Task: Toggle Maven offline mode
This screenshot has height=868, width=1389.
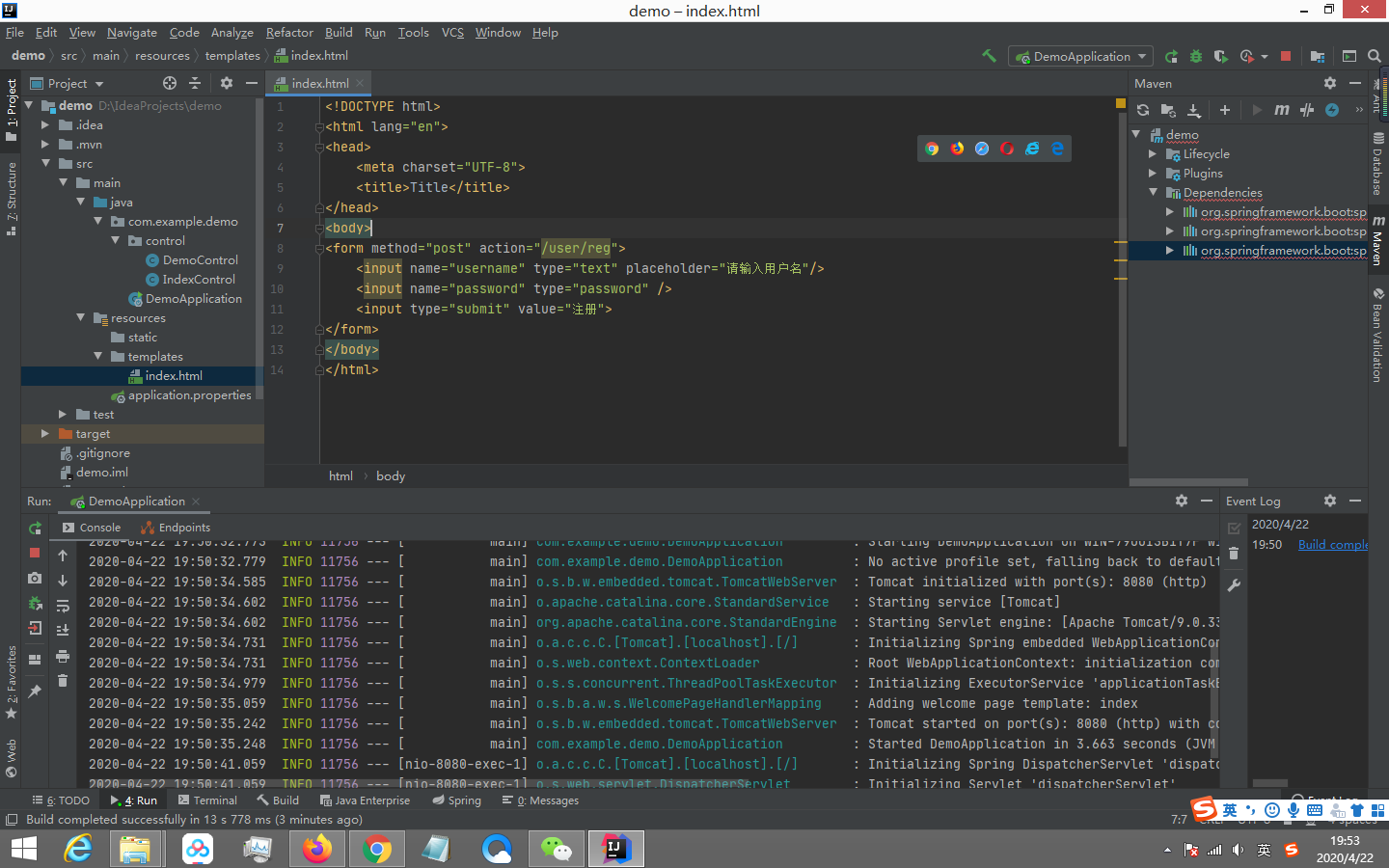Action: coord(1307,110)
